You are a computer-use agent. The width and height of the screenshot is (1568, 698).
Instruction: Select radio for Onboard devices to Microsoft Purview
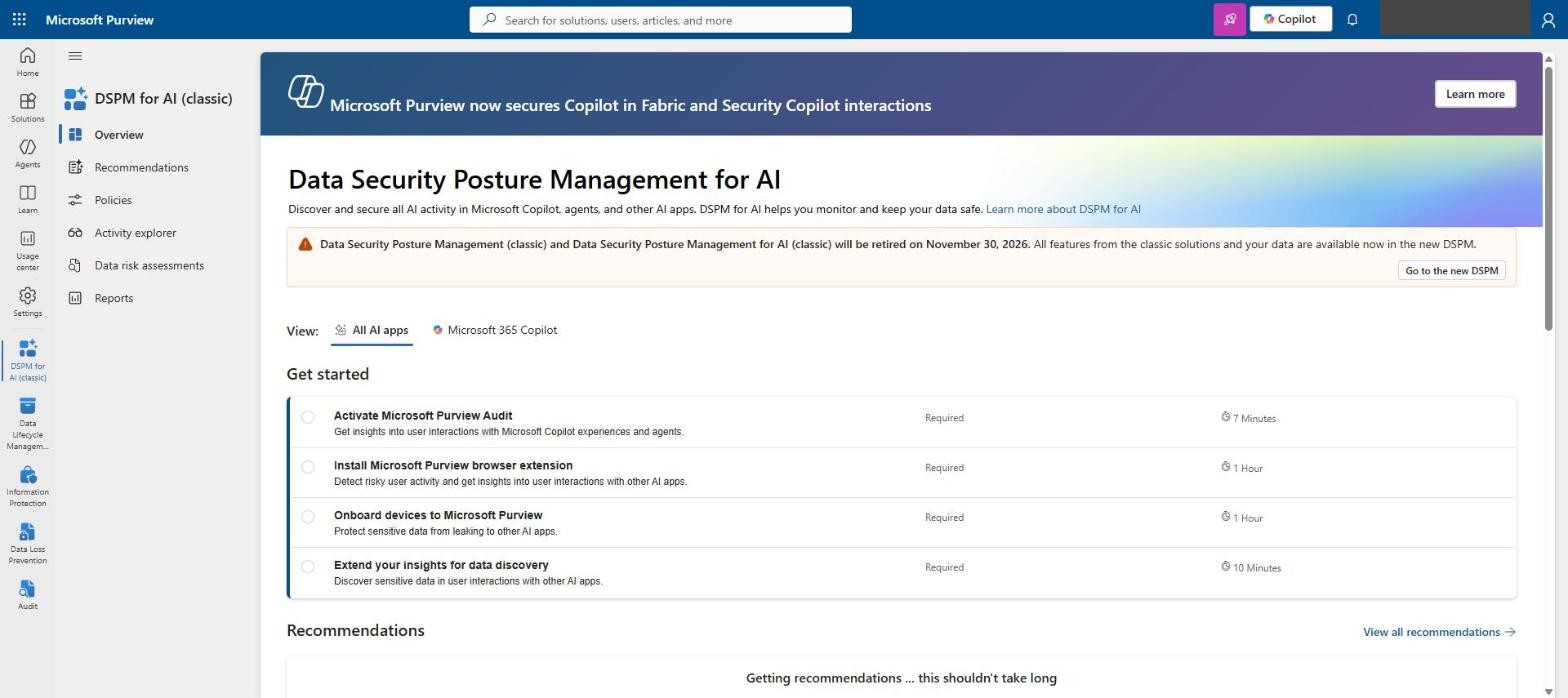[x=308, y=517]
